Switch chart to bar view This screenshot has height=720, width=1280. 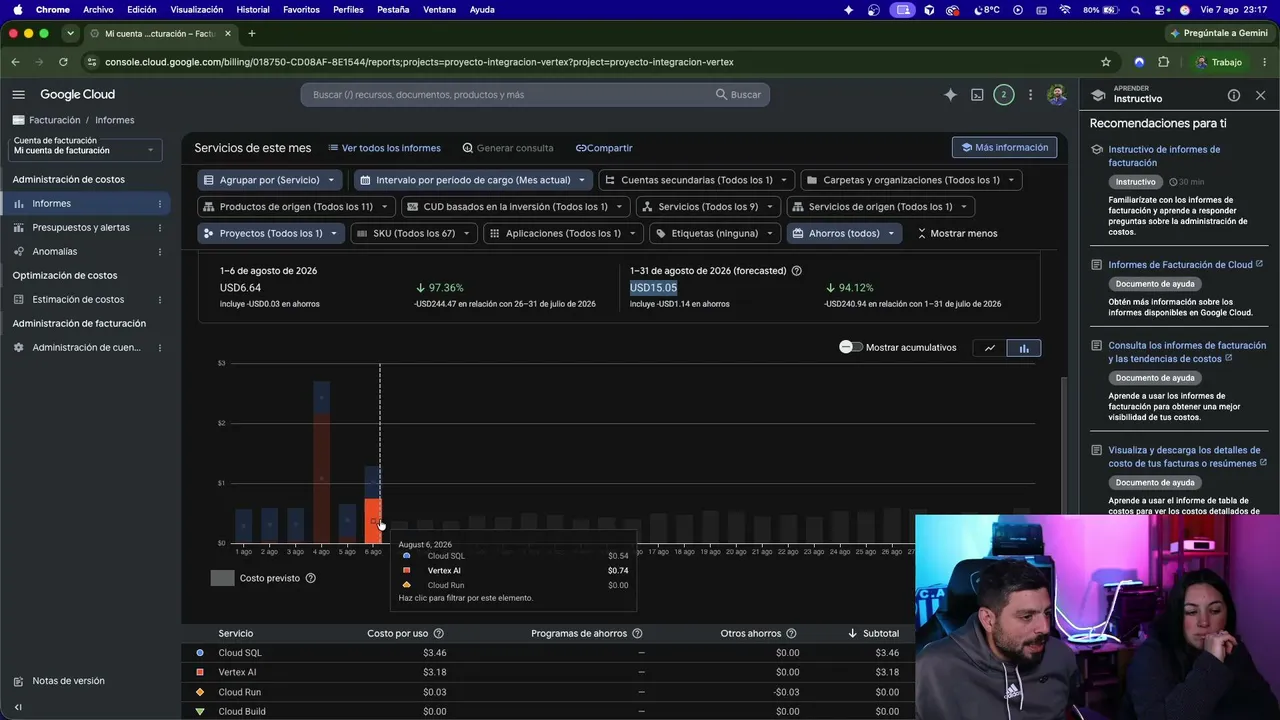[x=1024, y=348]
